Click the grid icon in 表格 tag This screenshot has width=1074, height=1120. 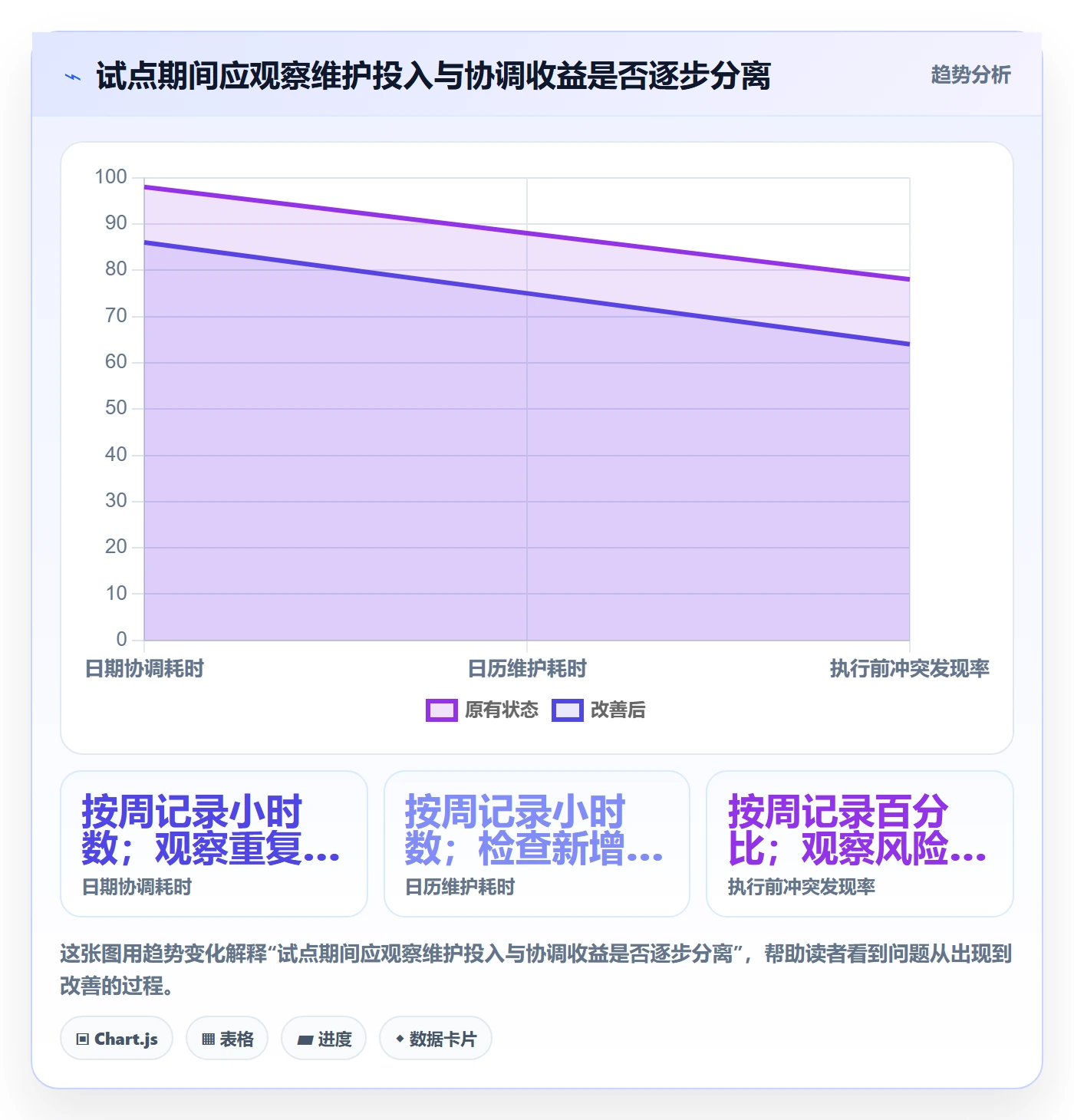[208, 1039]
